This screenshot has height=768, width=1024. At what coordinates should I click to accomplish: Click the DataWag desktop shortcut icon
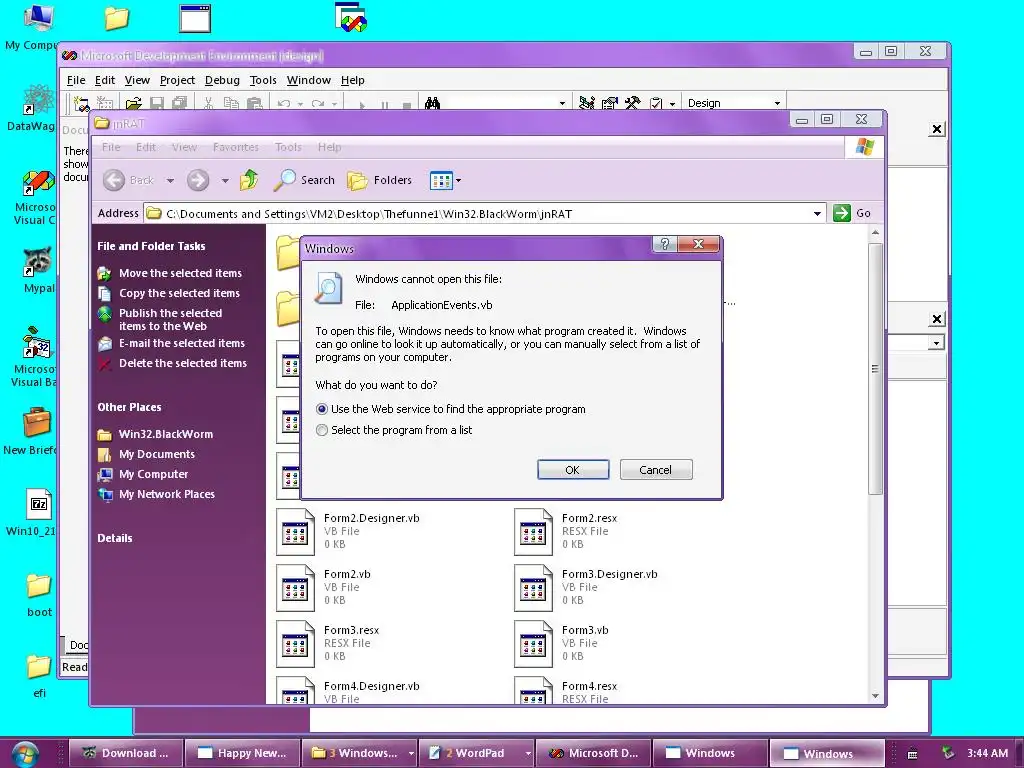coord(38,99)
